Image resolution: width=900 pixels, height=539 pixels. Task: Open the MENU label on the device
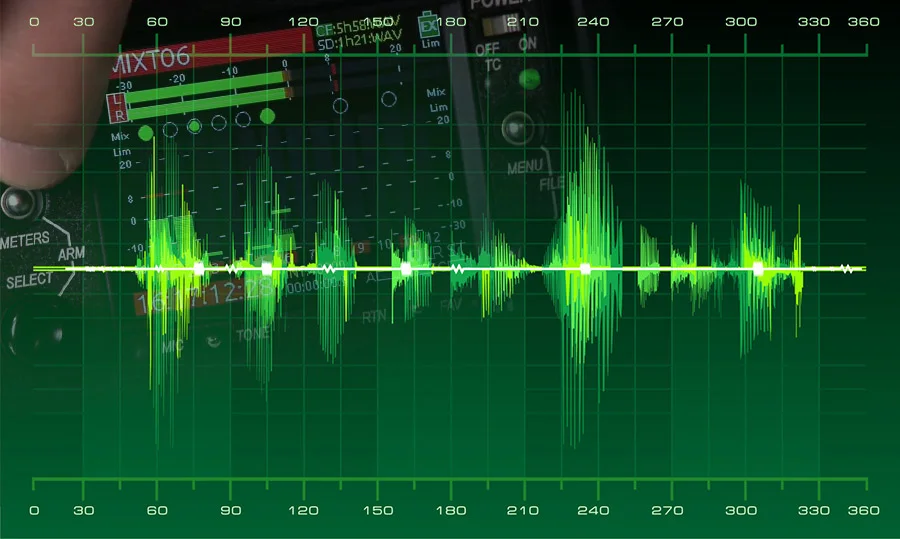[x=525, y=166]
